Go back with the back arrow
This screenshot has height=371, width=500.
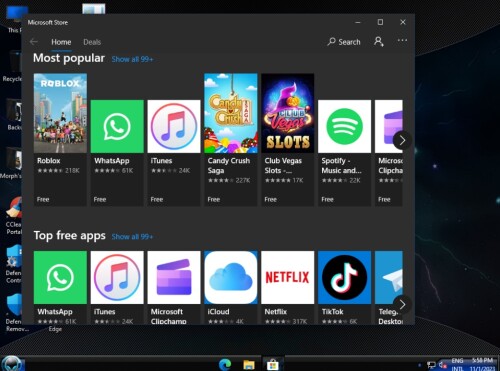coord(34,42)
